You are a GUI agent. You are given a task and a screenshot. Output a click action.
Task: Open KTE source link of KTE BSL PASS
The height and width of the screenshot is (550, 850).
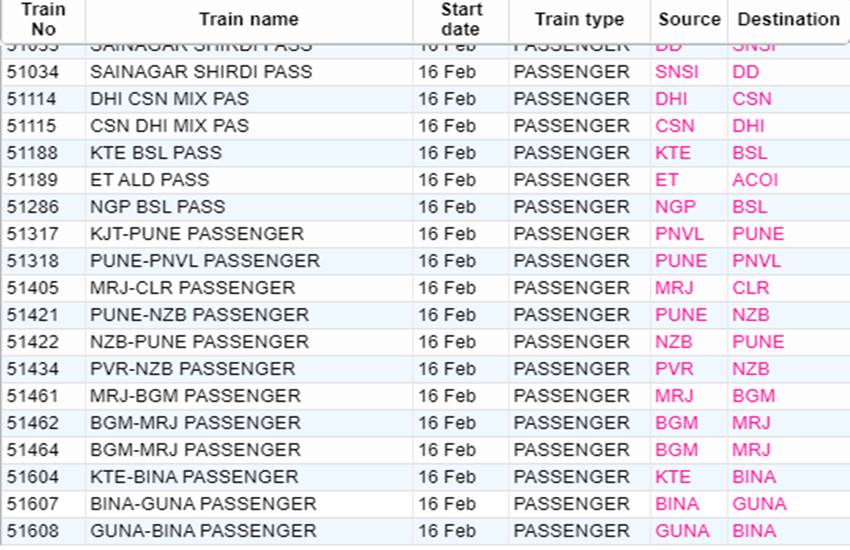673,153
